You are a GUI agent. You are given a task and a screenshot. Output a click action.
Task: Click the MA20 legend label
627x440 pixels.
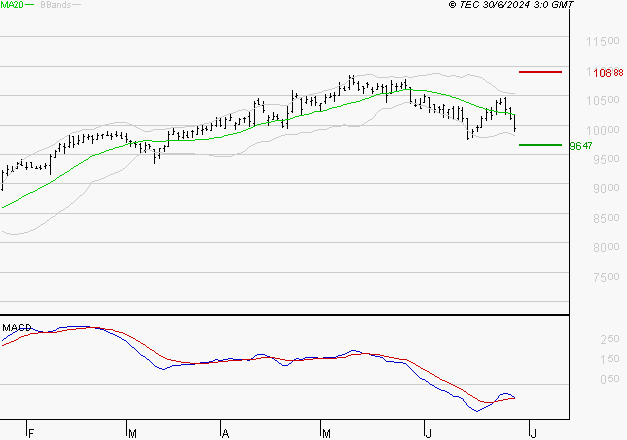pyautogui.click(x=12, y=5)
